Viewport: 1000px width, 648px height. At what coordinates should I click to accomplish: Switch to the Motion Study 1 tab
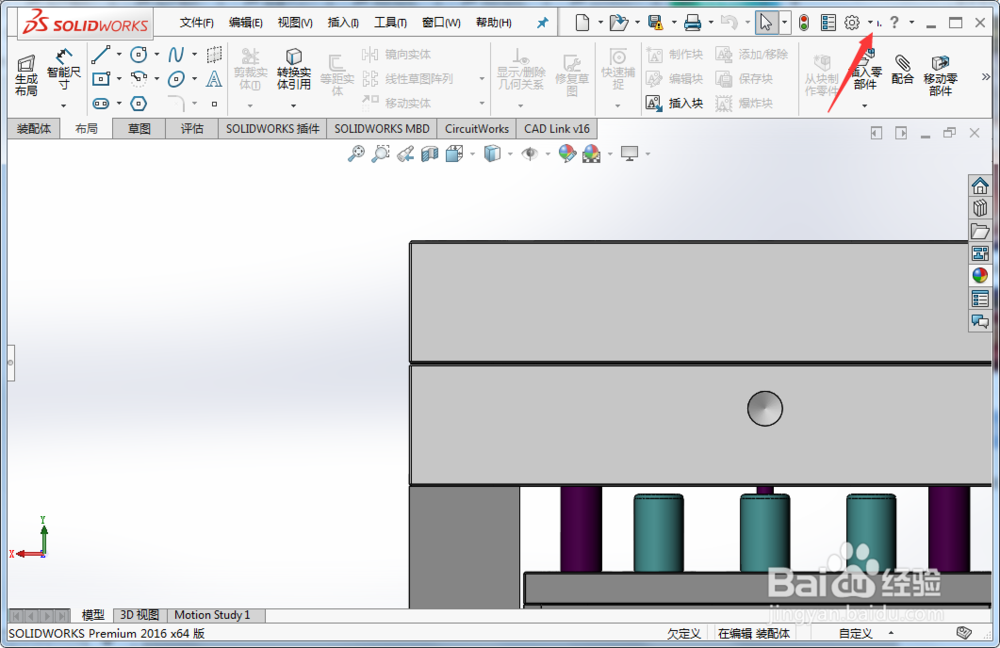point(216,615)
